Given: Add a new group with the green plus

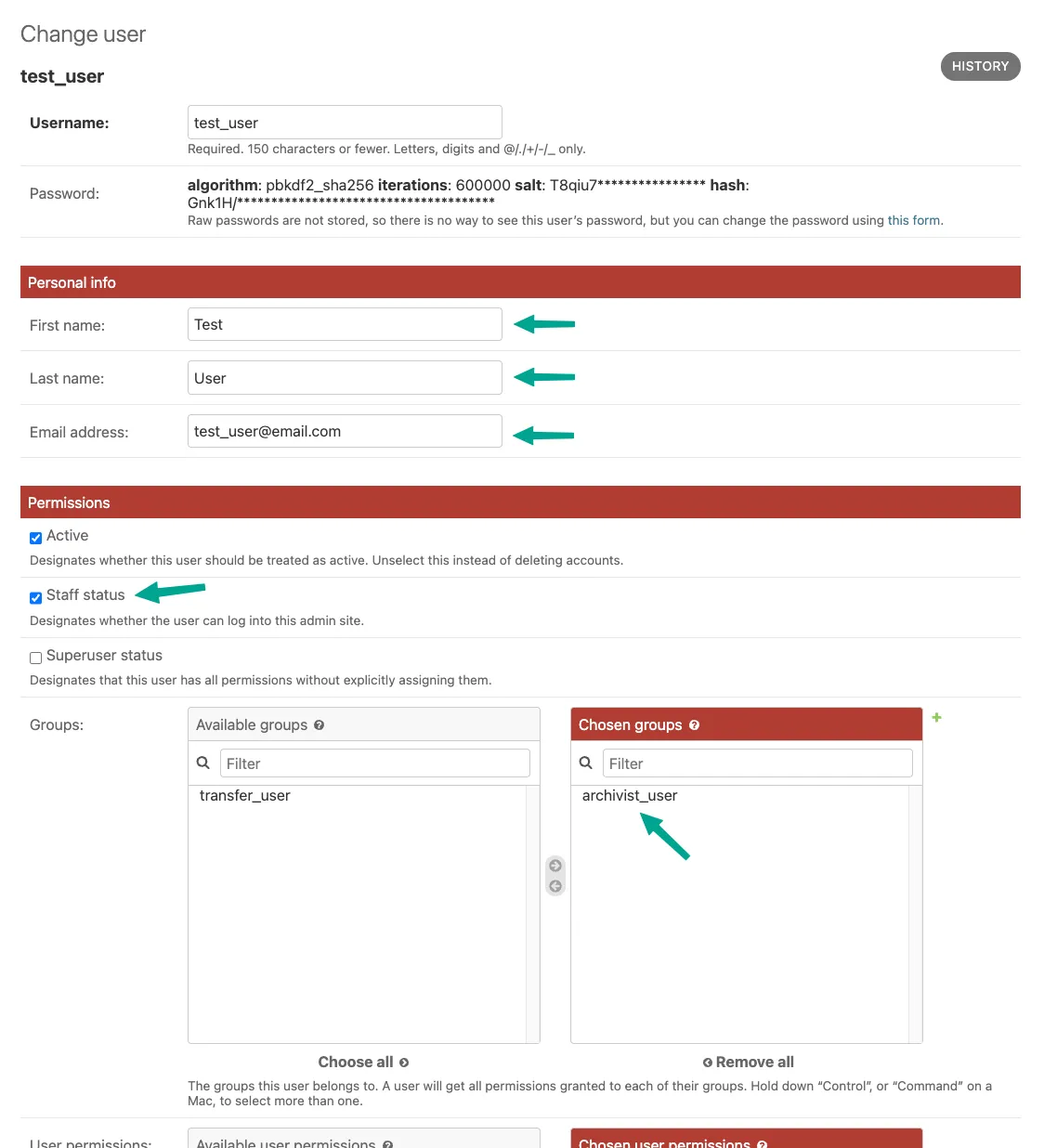Looking at the screenshot, I should tap(936, 717).
